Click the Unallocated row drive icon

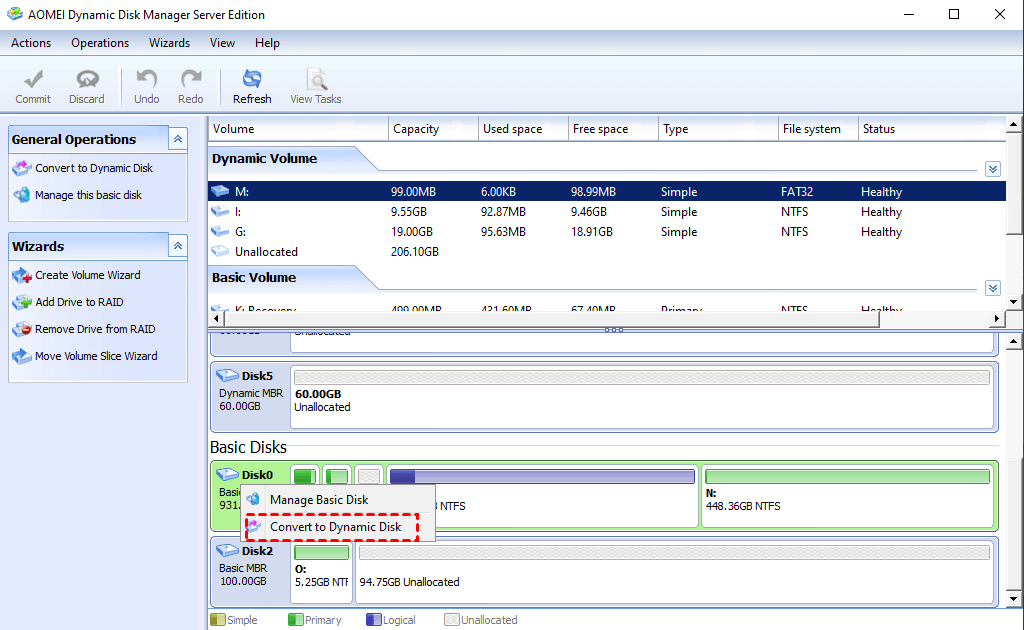point(220,251)
